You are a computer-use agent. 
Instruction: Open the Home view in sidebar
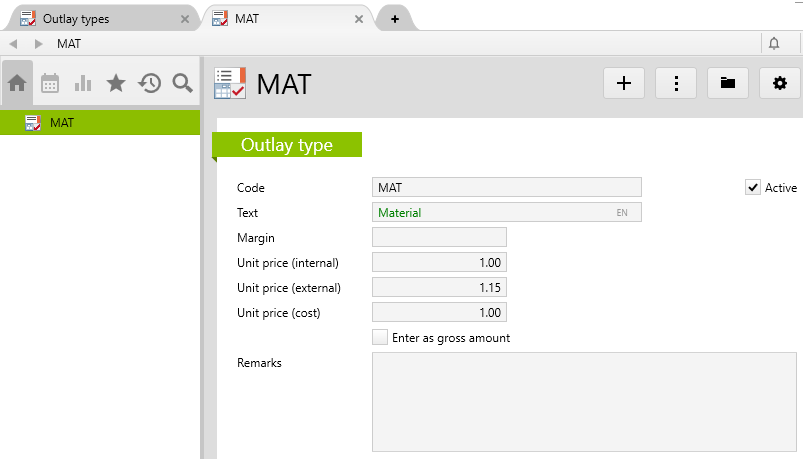[x=17, y=84]
